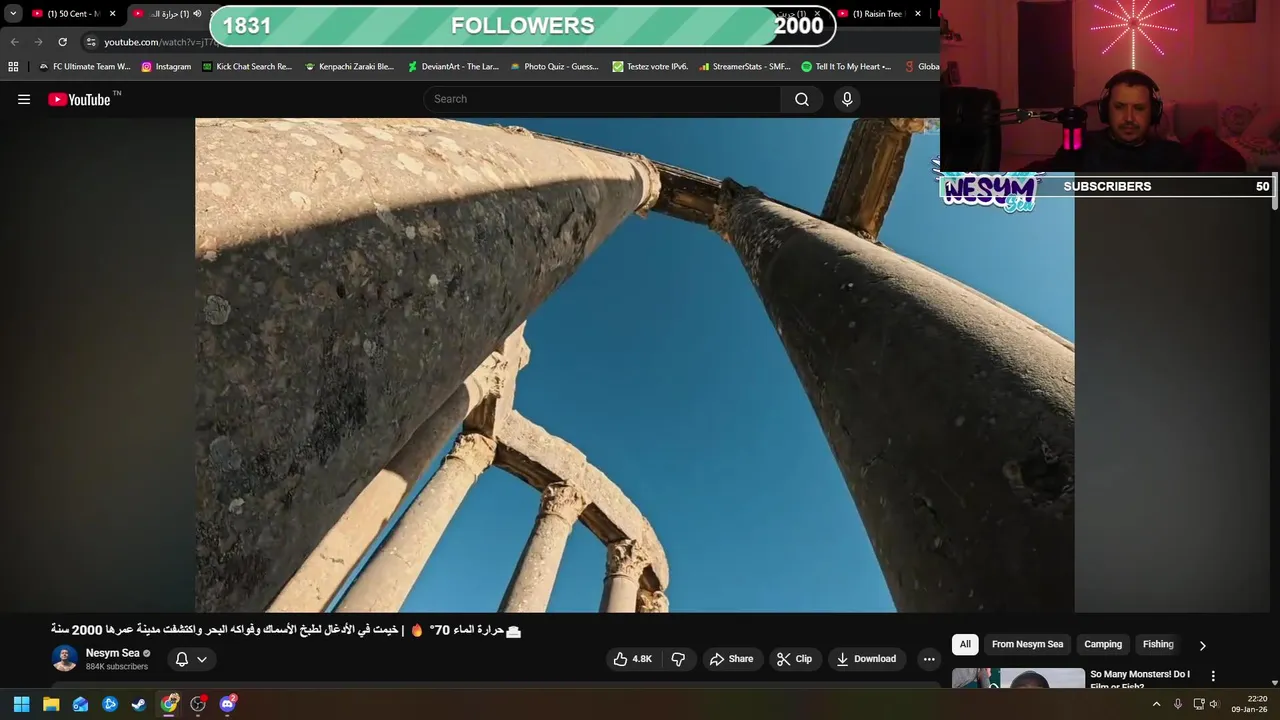Open Kenpachi Zaraki bookmark
This screenshot has height=720, width=1280.
pyautogui.click(x=349, y=67)
